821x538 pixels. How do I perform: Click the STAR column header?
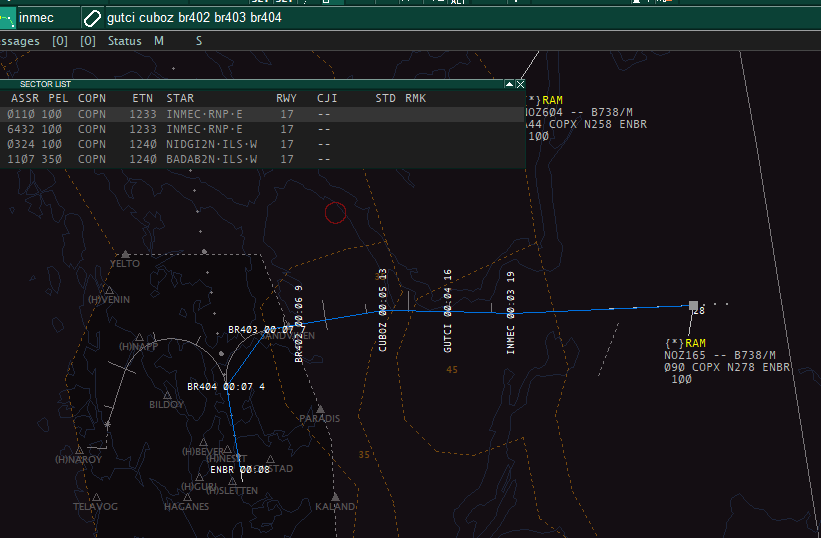(180, 99)
